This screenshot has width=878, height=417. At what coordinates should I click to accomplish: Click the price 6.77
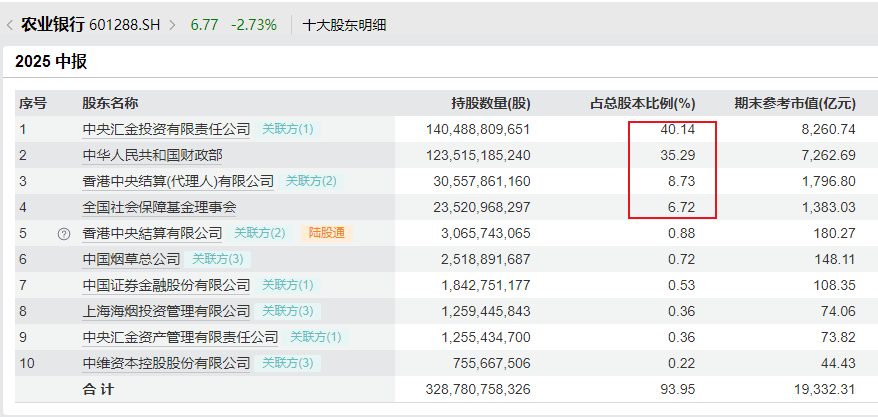204,25
